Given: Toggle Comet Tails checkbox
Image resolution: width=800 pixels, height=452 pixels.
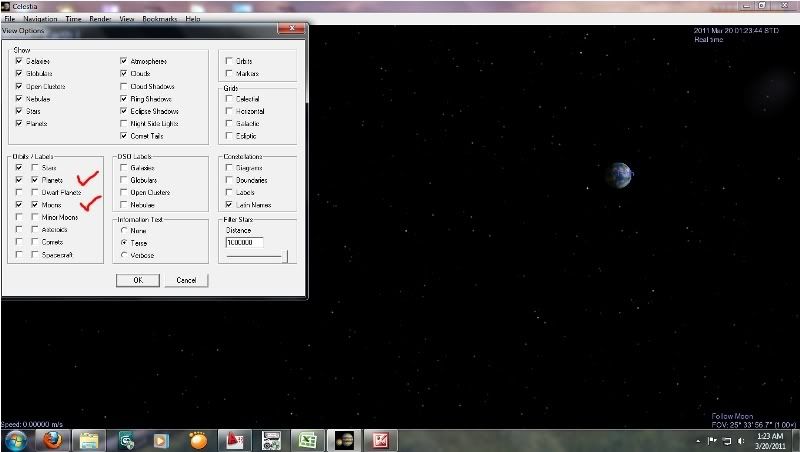Looking at the screenshot, I should (x=123, y=136).
